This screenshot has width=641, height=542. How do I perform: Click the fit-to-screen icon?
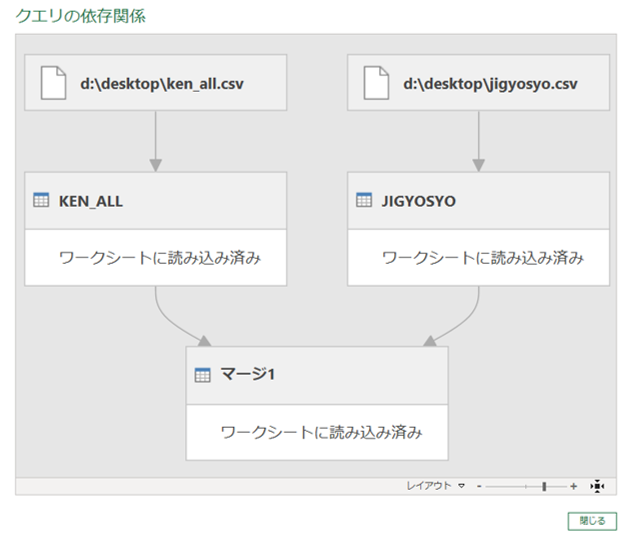pyautogui.click(x=597, y=486)
